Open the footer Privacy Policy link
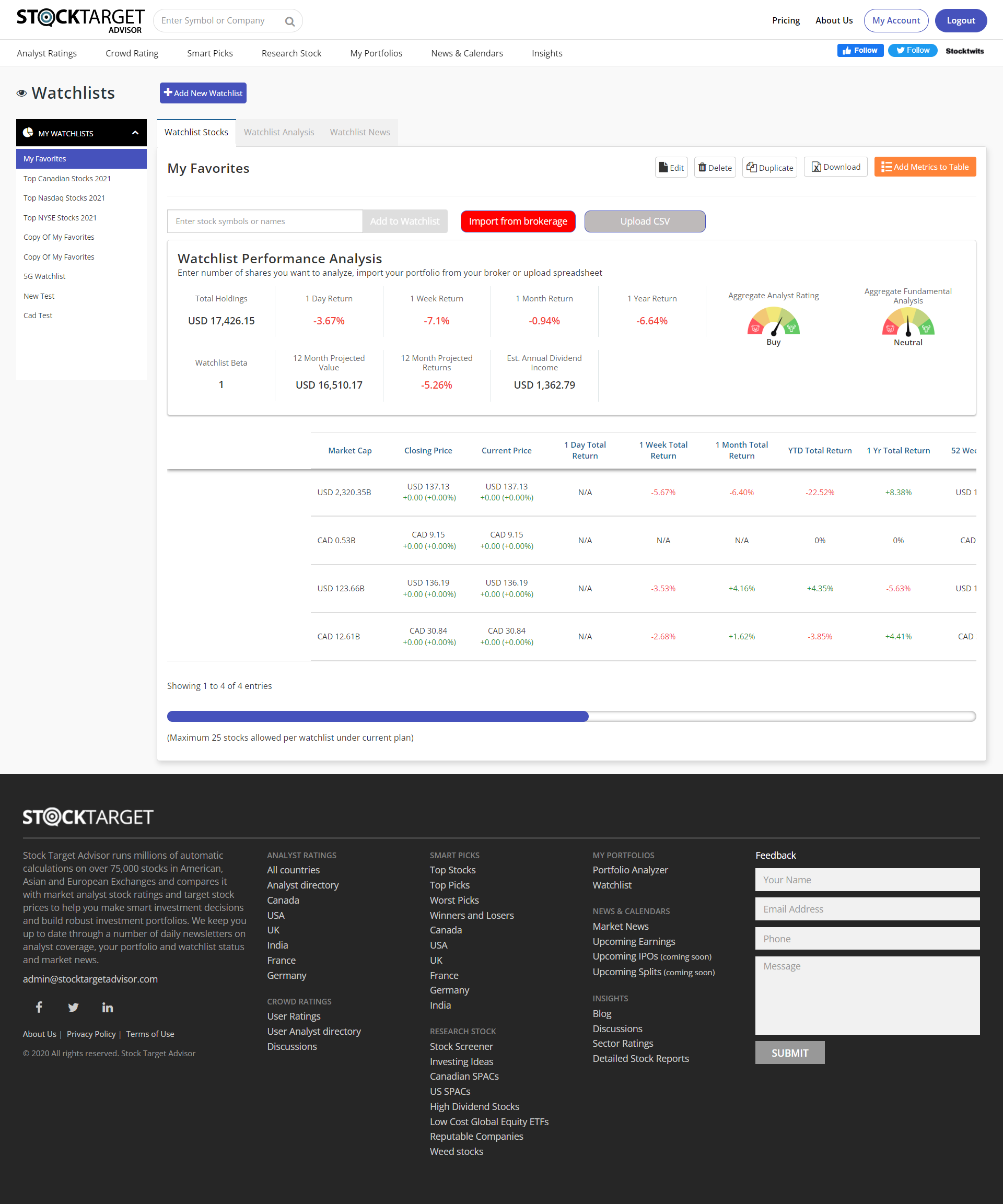 click(91, 1034)
